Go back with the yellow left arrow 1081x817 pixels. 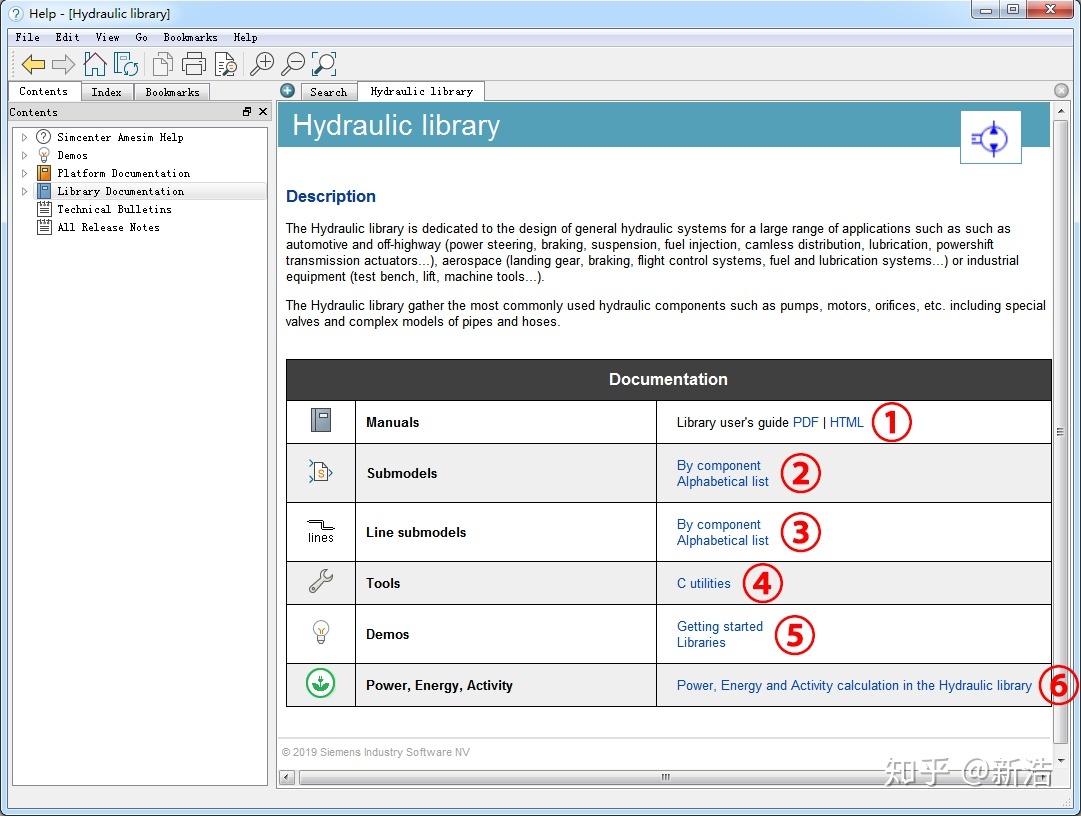pos(33,65)
